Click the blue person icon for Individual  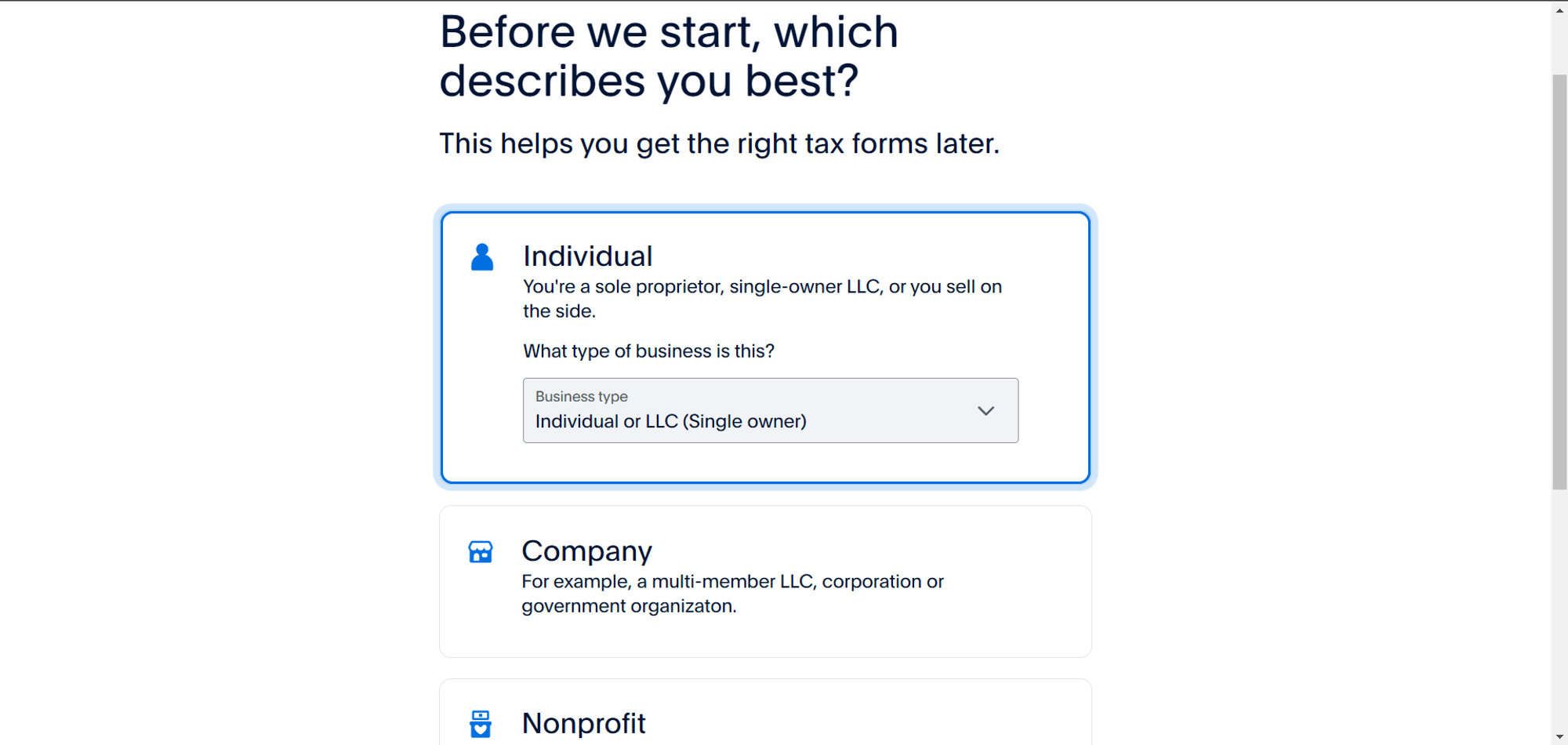(481, 256)
